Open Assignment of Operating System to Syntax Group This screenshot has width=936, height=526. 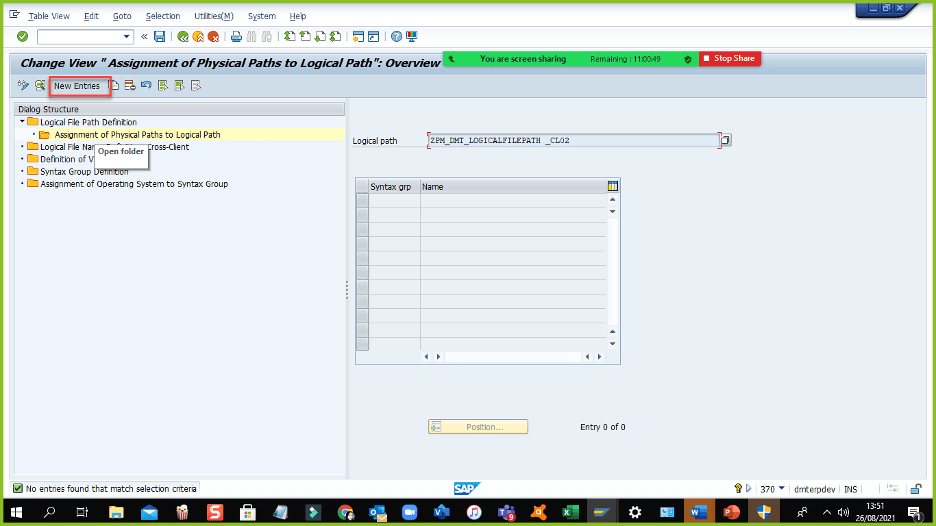click(133, 184)
